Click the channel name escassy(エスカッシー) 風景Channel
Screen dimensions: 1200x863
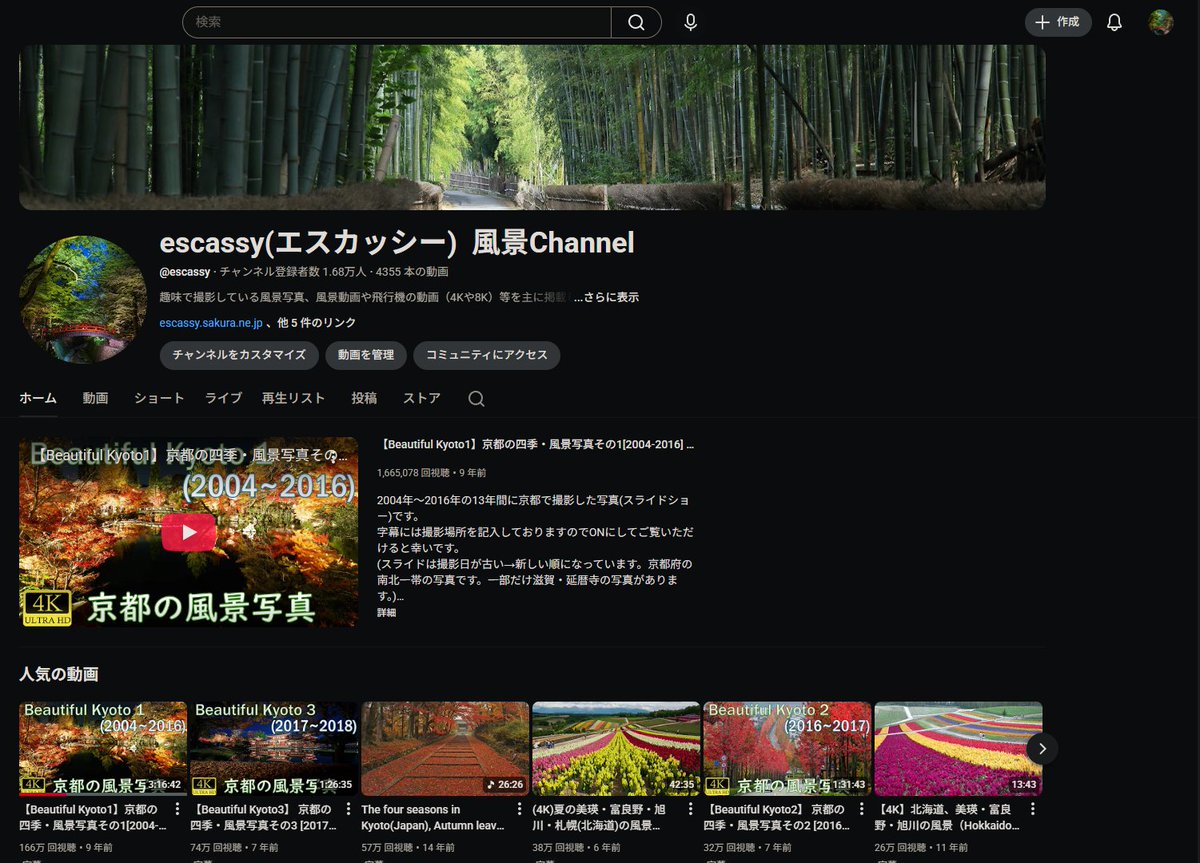tap(397, 243)
